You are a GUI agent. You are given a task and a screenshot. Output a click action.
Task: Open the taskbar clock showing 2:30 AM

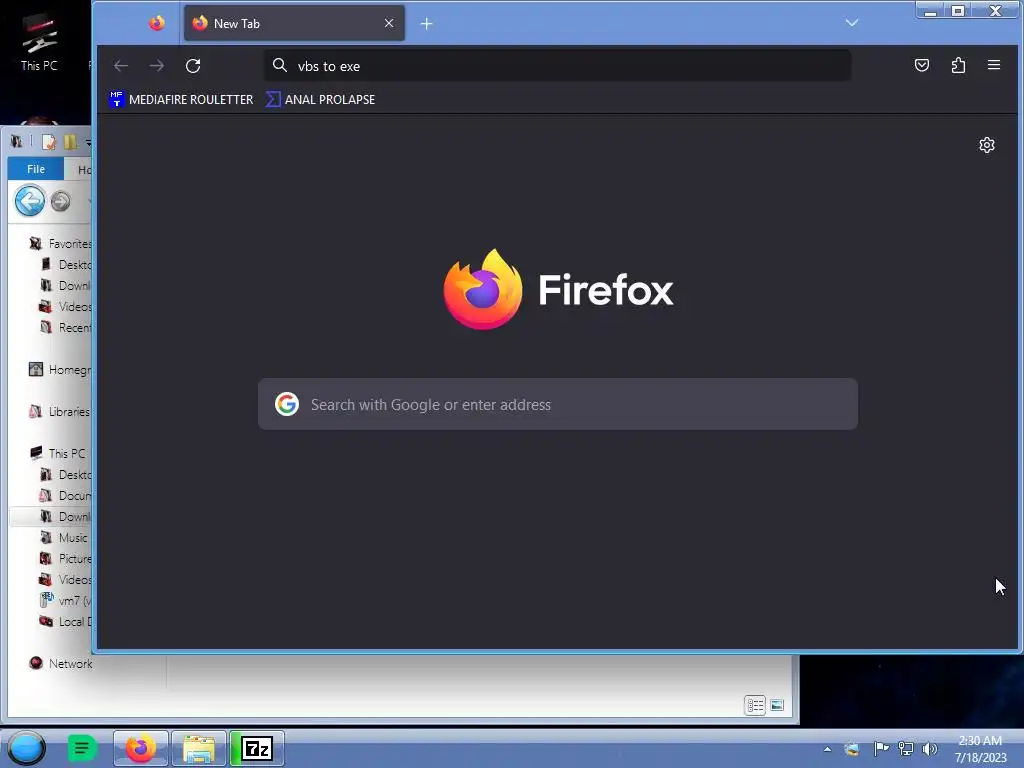point(980,748)
